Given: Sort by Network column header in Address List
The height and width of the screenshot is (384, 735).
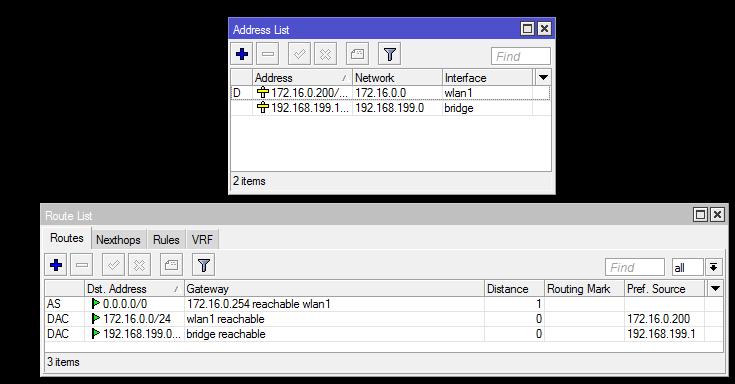Looking at the screenshot, I should click(x=397, y=78).
